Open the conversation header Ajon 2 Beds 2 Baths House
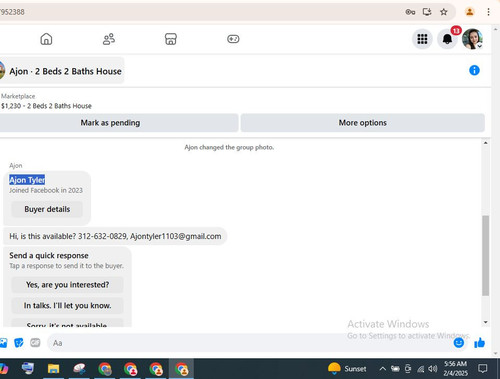Screen dimensions: 500x379 click(62, 71)
